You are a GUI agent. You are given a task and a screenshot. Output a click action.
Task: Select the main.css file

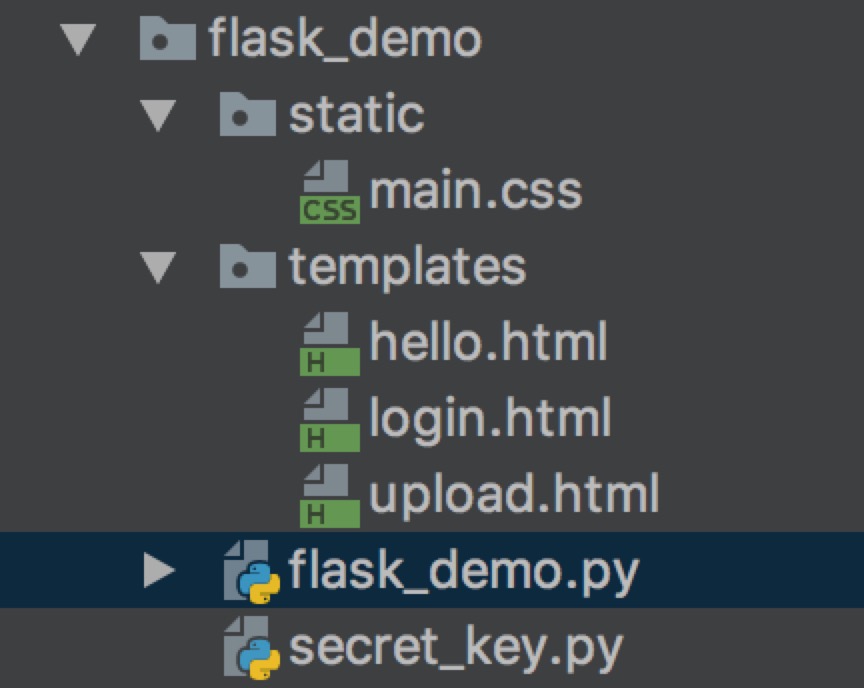(x=475, y=190)
